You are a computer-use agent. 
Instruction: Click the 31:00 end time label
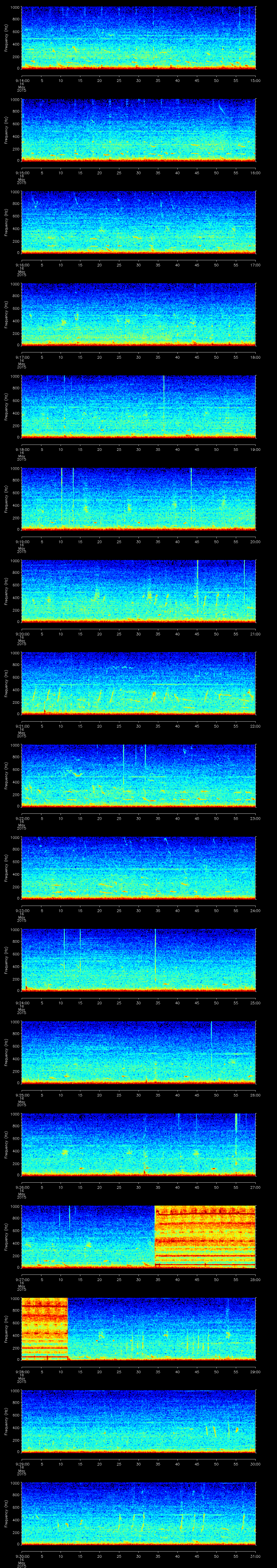256,1556
